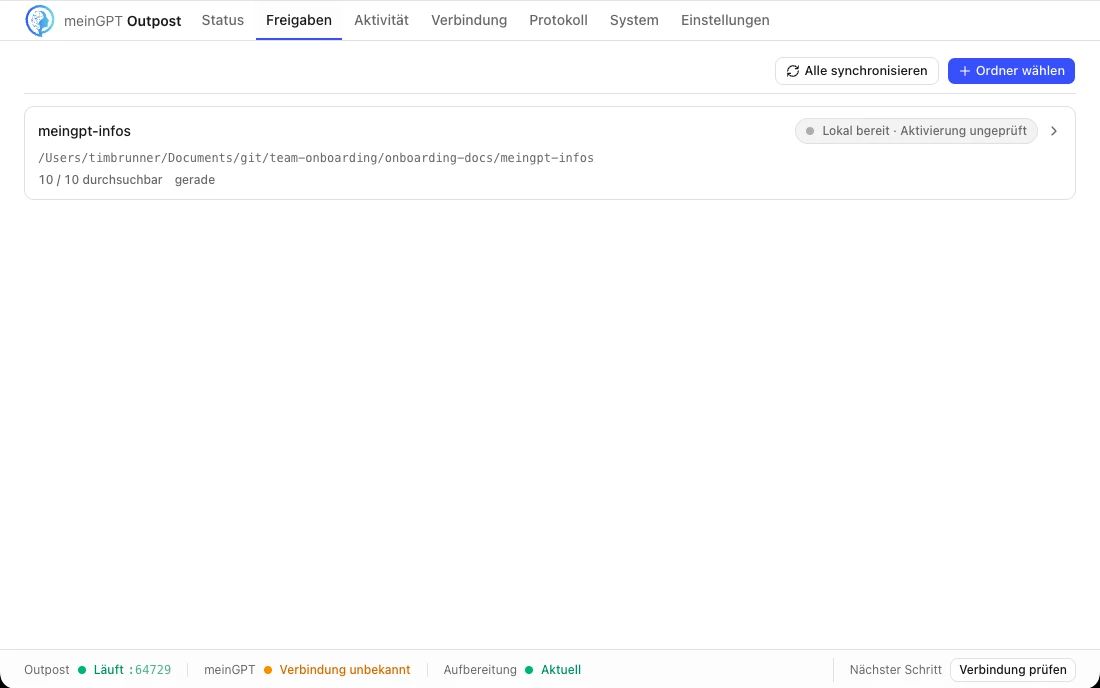
Task: Click the port number 64729
Action: 153,670
